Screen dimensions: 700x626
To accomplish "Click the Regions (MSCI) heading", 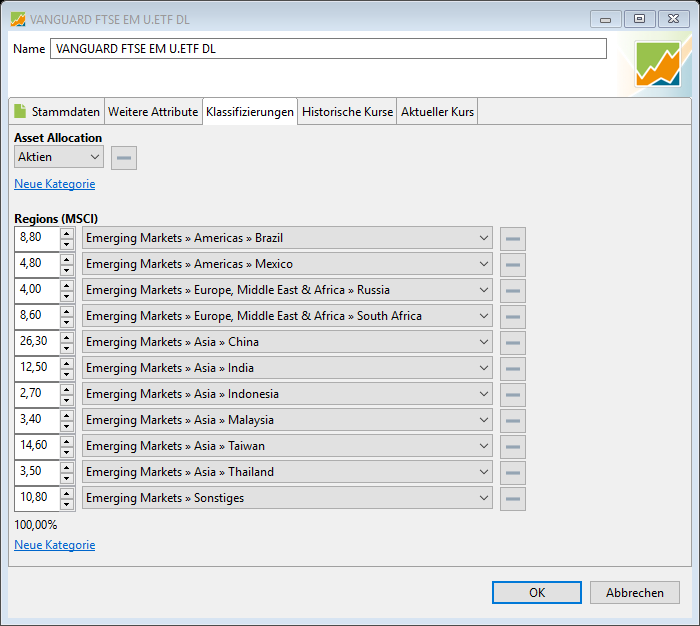I will click(x=56, y=218).
